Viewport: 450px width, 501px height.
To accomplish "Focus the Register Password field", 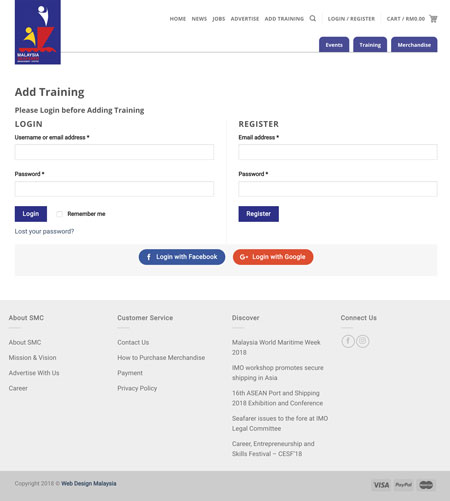I will [338, 189].
